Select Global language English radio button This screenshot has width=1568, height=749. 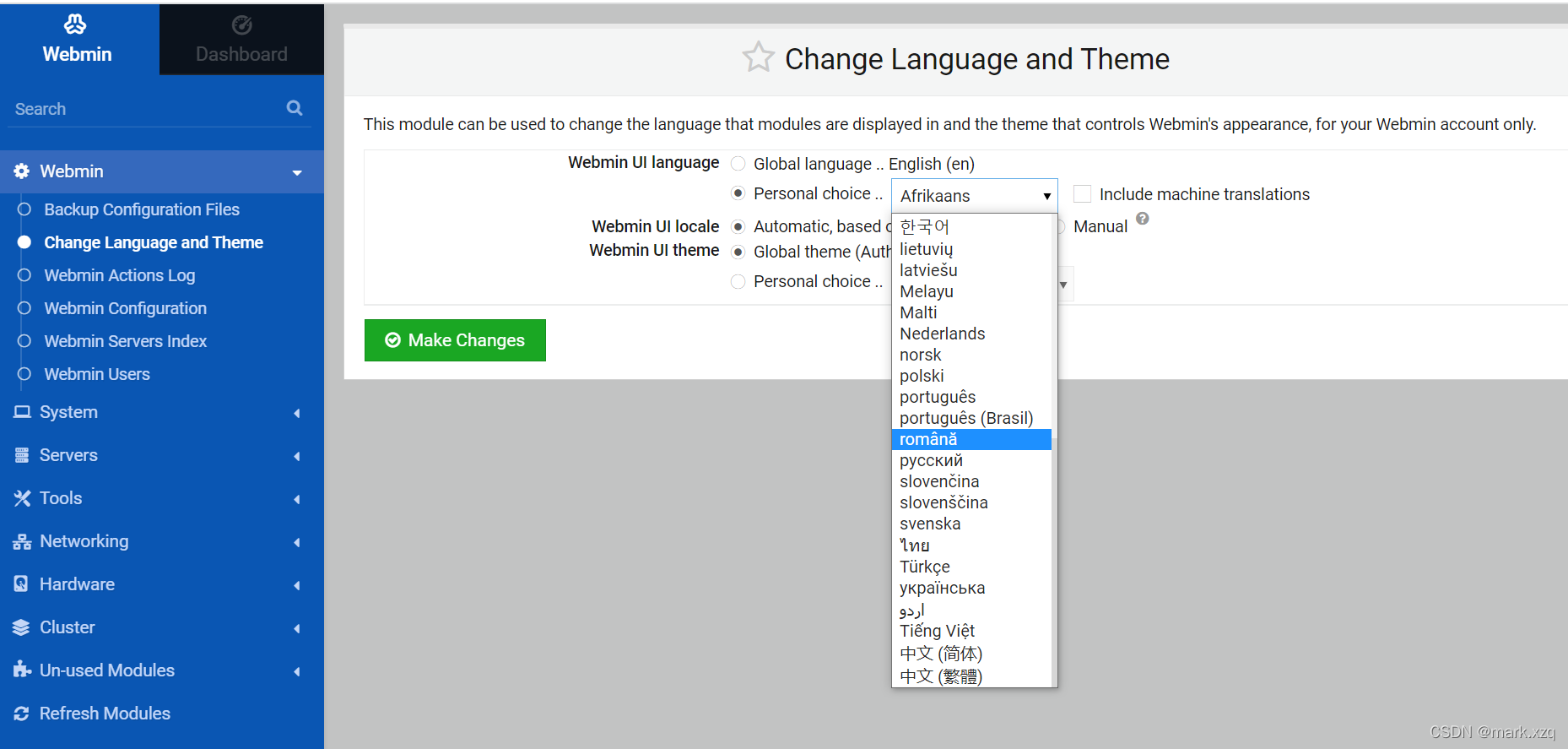pos(738,164)
